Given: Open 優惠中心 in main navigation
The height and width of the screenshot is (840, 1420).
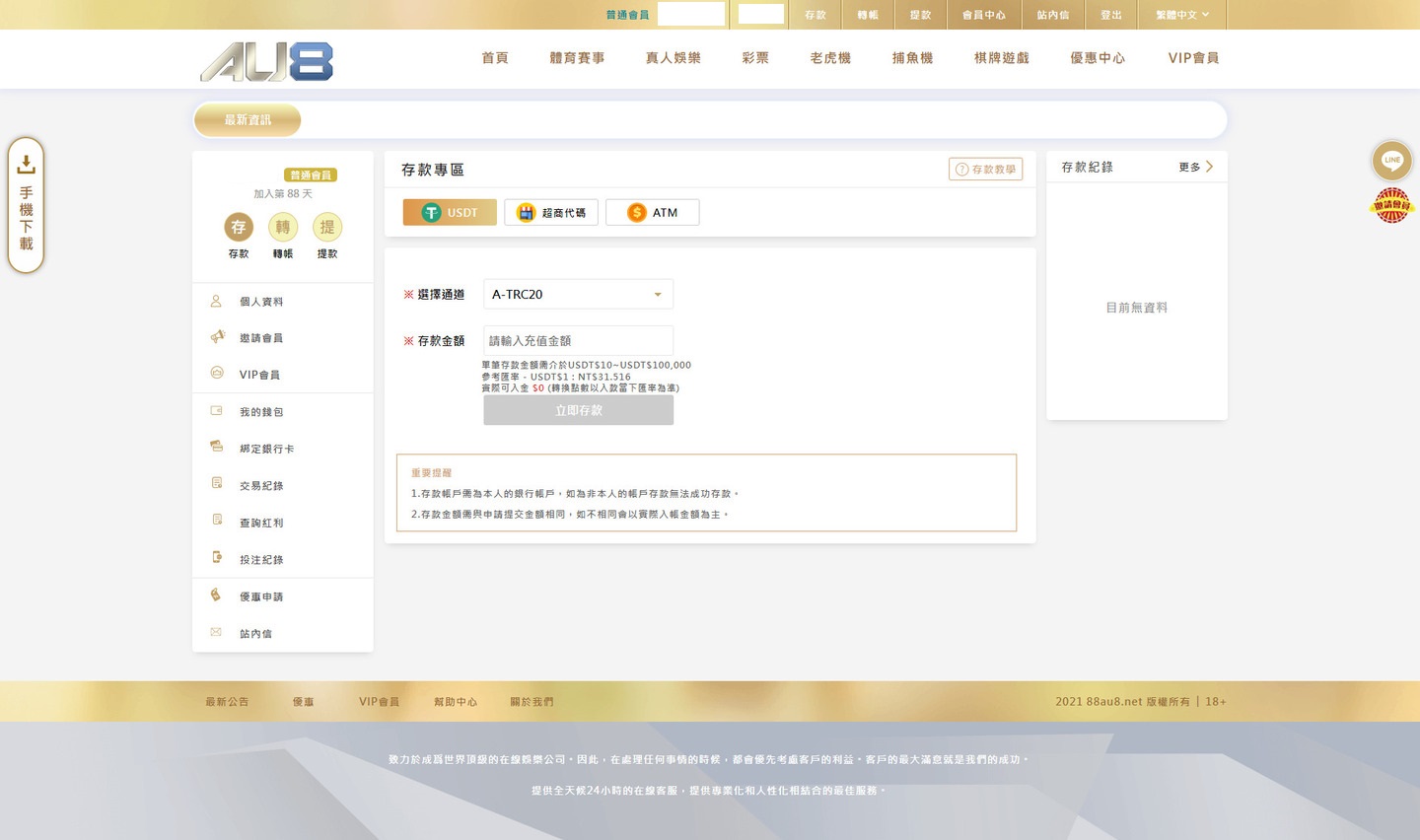Looking at the screenshot, I should point(1098,58).
